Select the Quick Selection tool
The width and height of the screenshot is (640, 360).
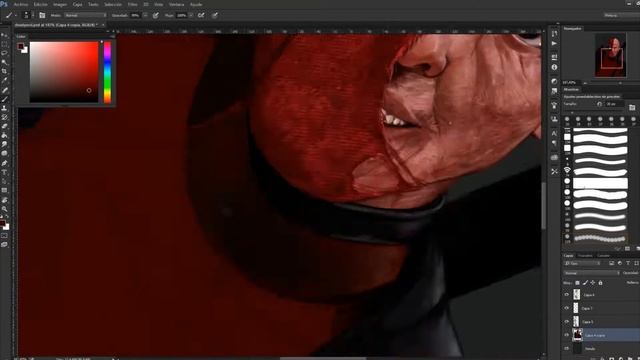(4, 62)
